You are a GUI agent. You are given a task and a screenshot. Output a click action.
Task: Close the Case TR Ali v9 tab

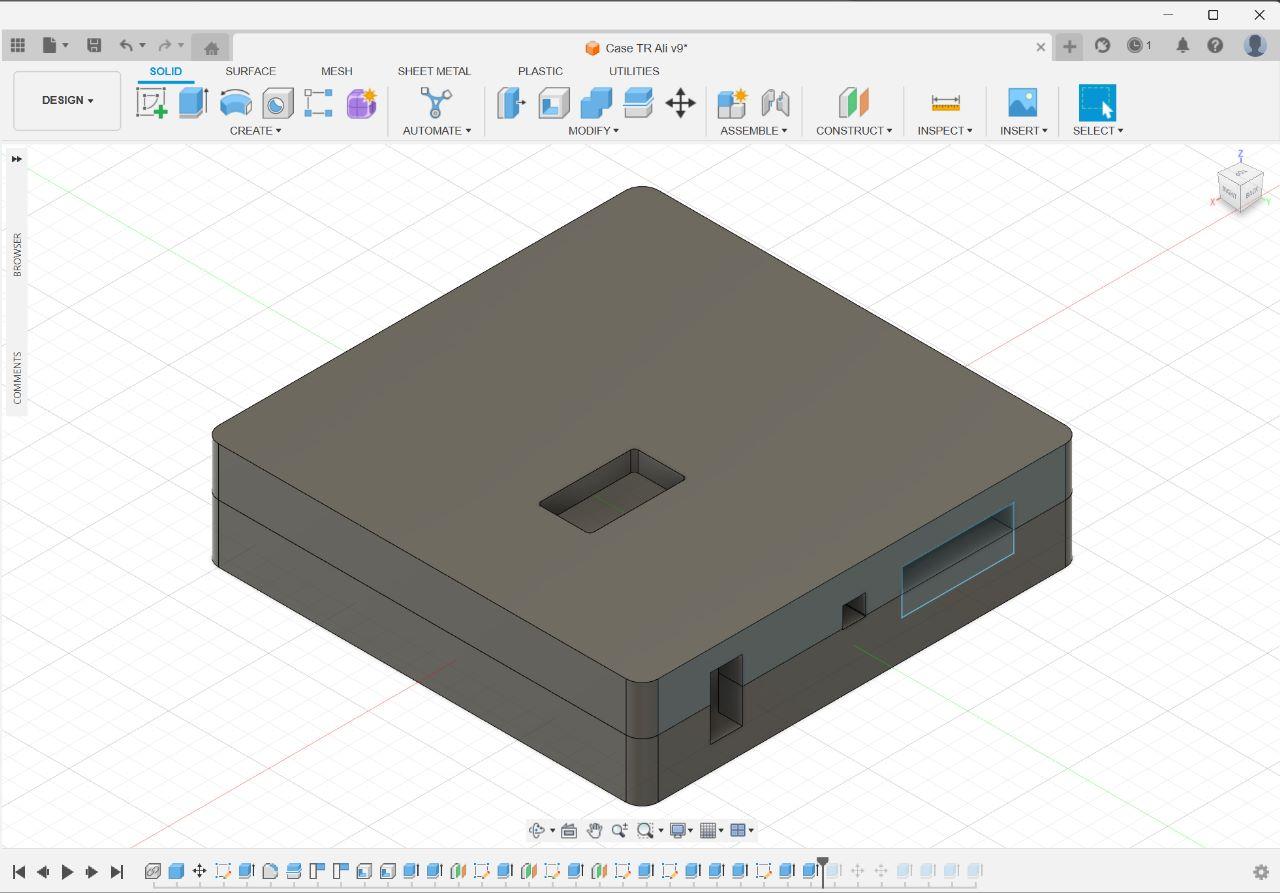[1040, 47]
